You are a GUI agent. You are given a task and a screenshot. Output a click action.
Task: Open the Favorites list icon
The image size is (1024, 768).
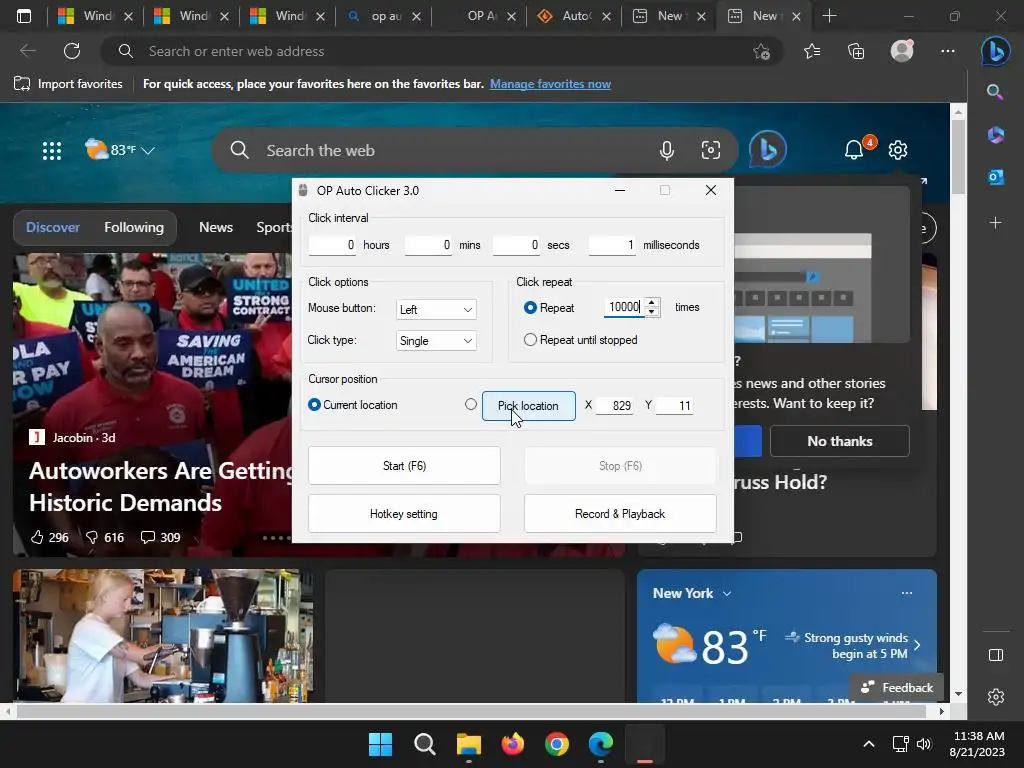pyautogui.click(x=812, y=51)
